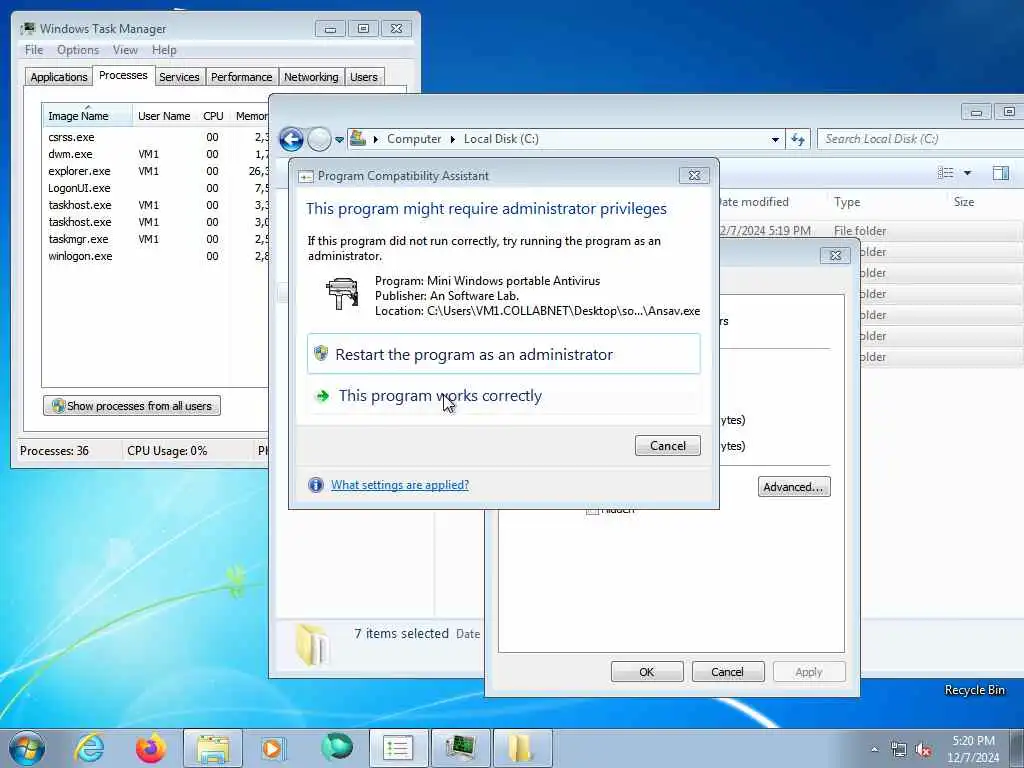Cancel the Program Compatibility Assistant
Viewport: 1024px width, 768px height.
tap(667, 445)
